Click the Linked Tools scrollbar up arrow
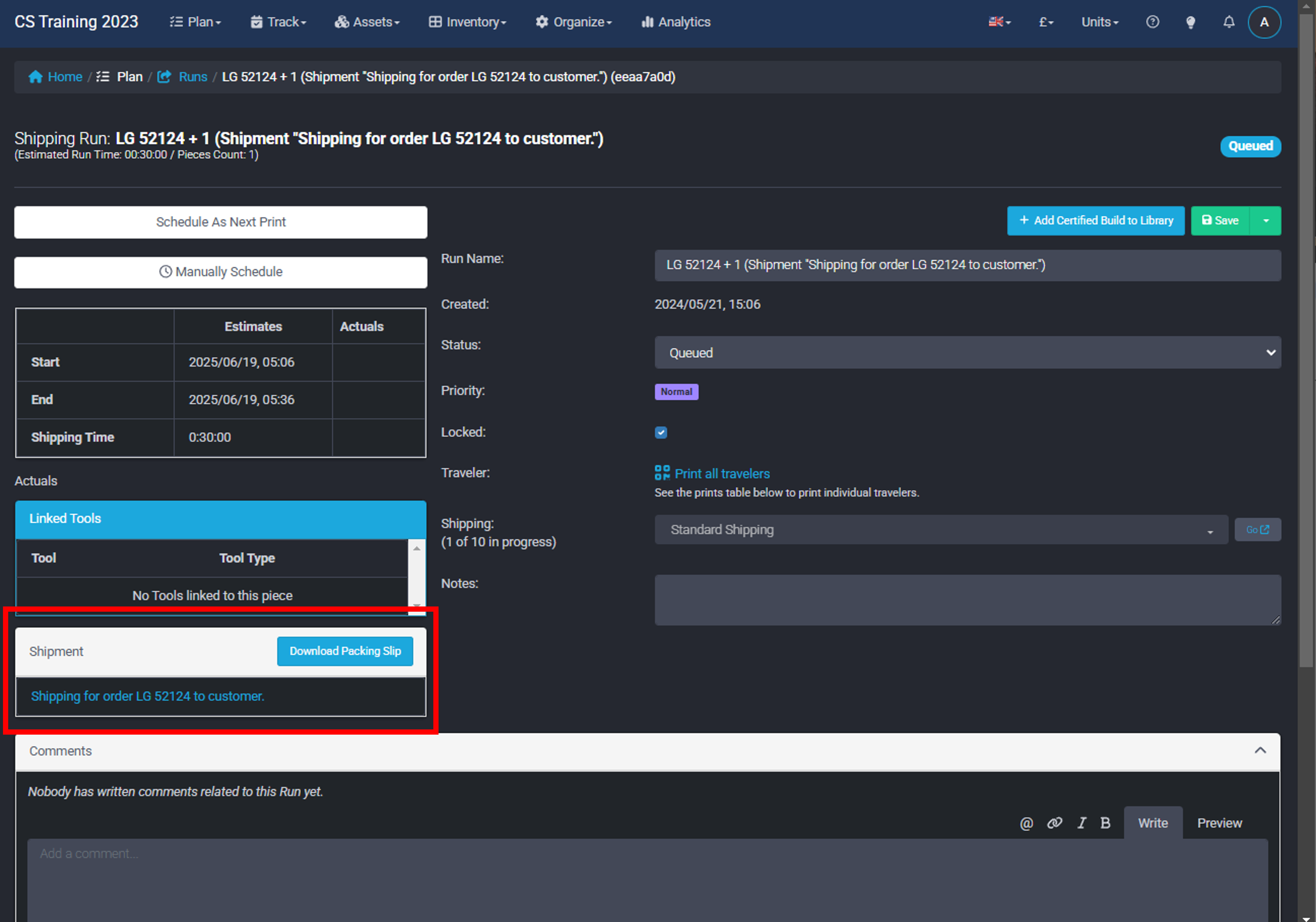The height and width of the screenshot is (922, 1316). (417, 548)
